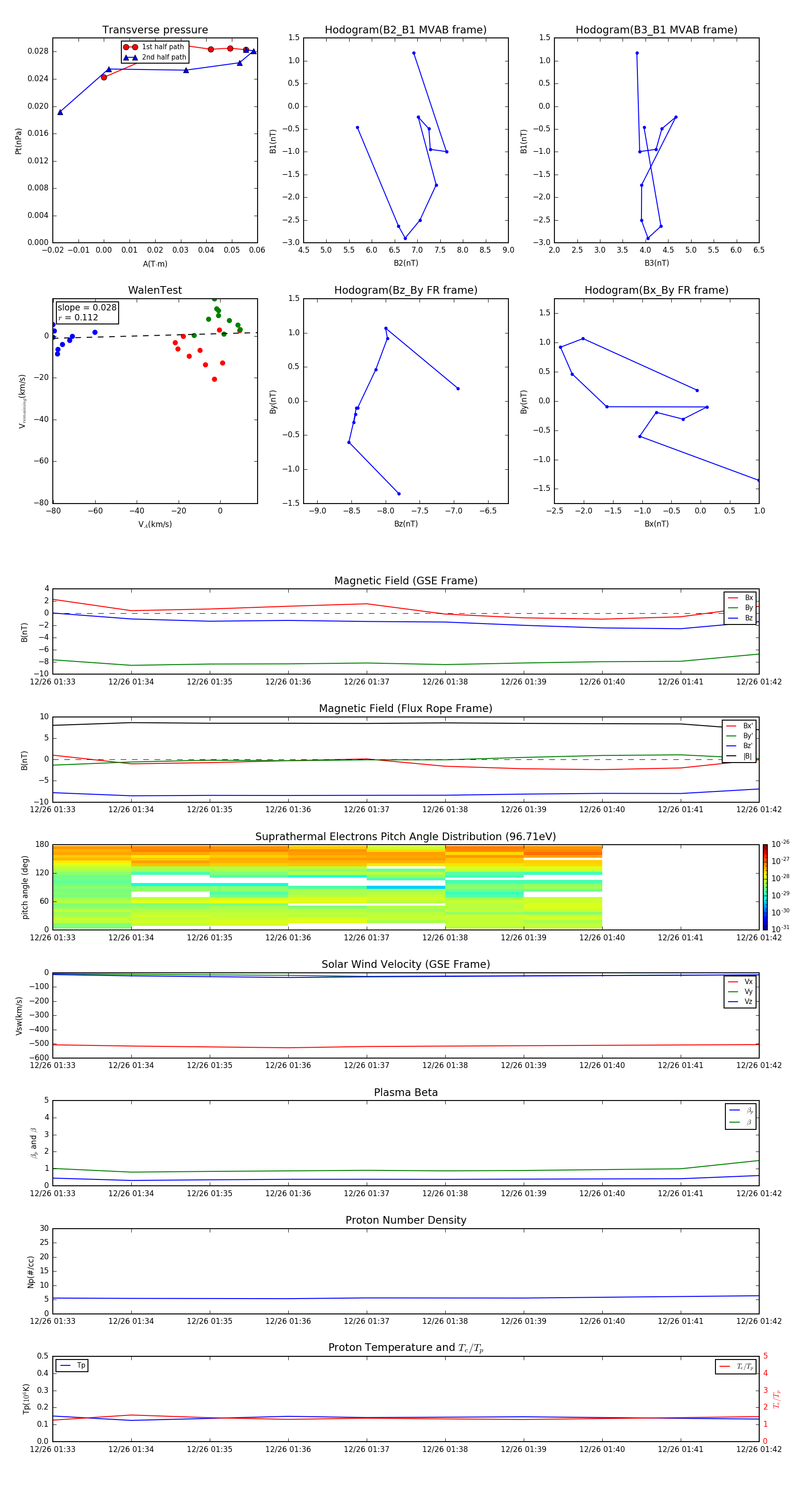Viewport: 812px width, 1489px height.
Task: Click the topmost data point in B2_B1 hodogram
Action: coord(414,53)
